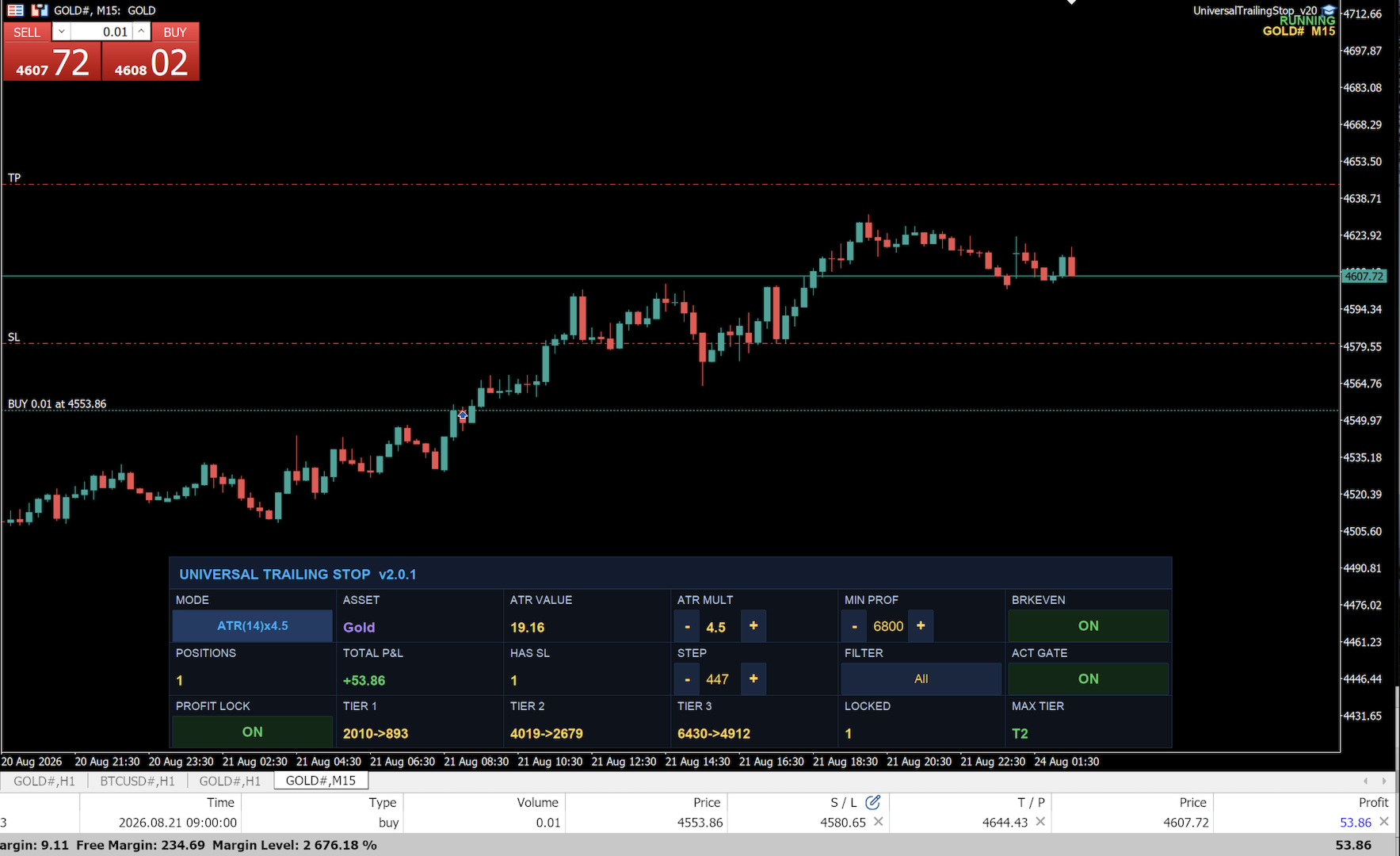Viewport: 1400px width, 856px height.
Task: Click the S/L edit pencil icon
Action: [873, 802]
